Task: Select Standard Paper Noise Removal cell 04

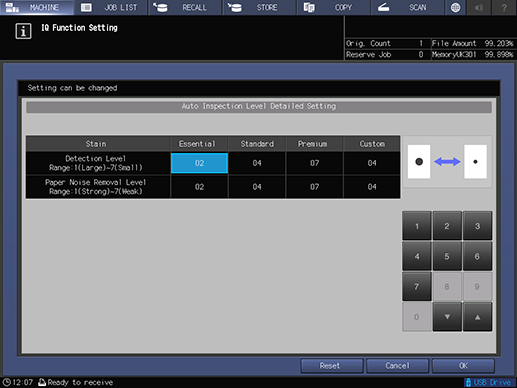Action: 257,187
